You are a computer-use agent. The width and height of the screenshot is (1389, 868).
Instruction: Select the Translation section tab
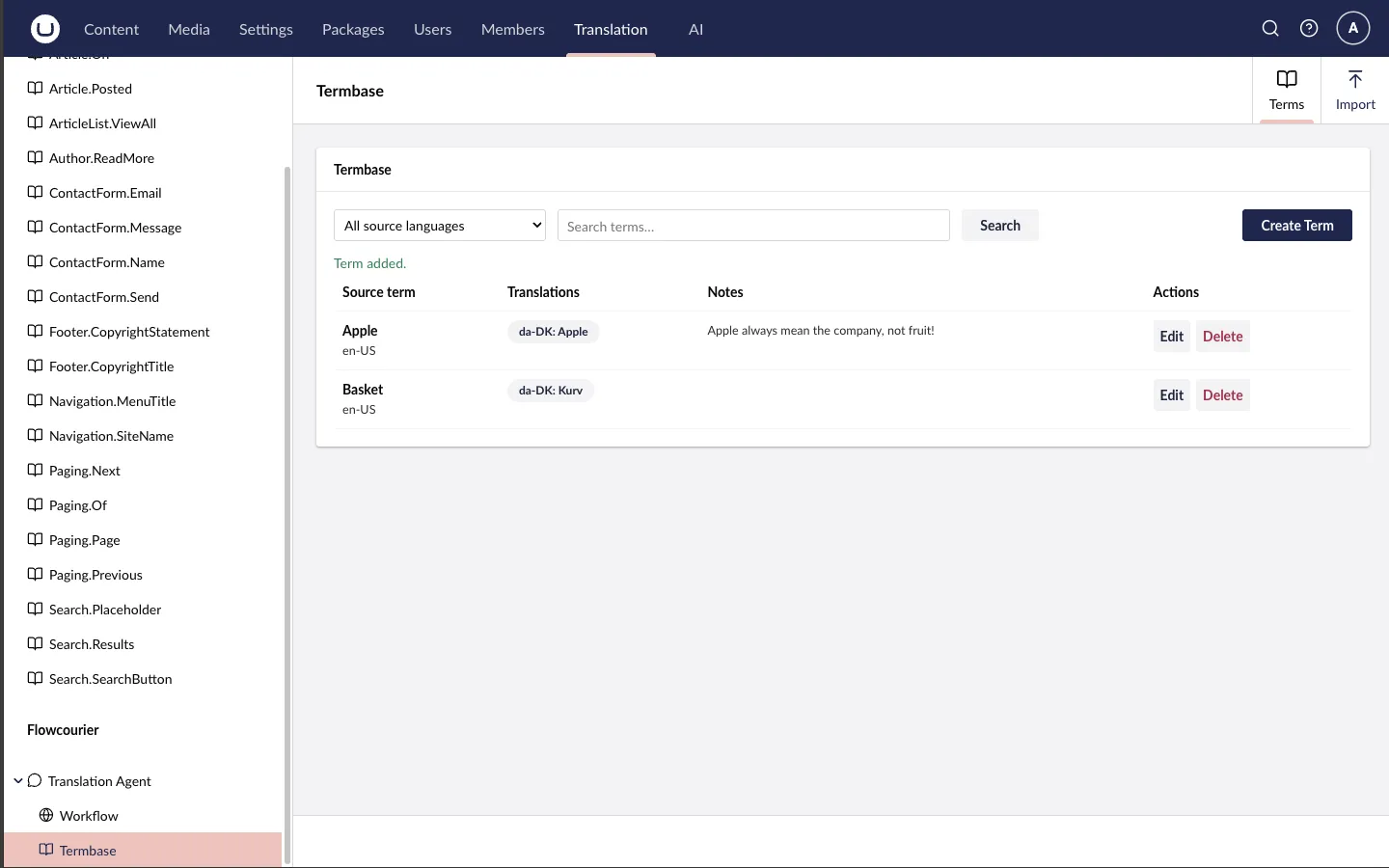click(611, 29)
